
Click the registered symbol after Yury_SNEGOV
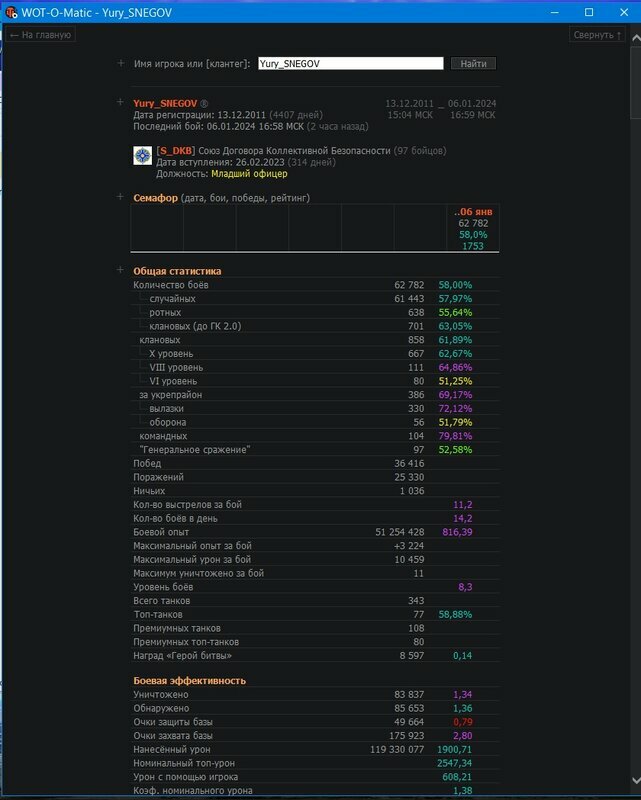click(x=204, y=103)
